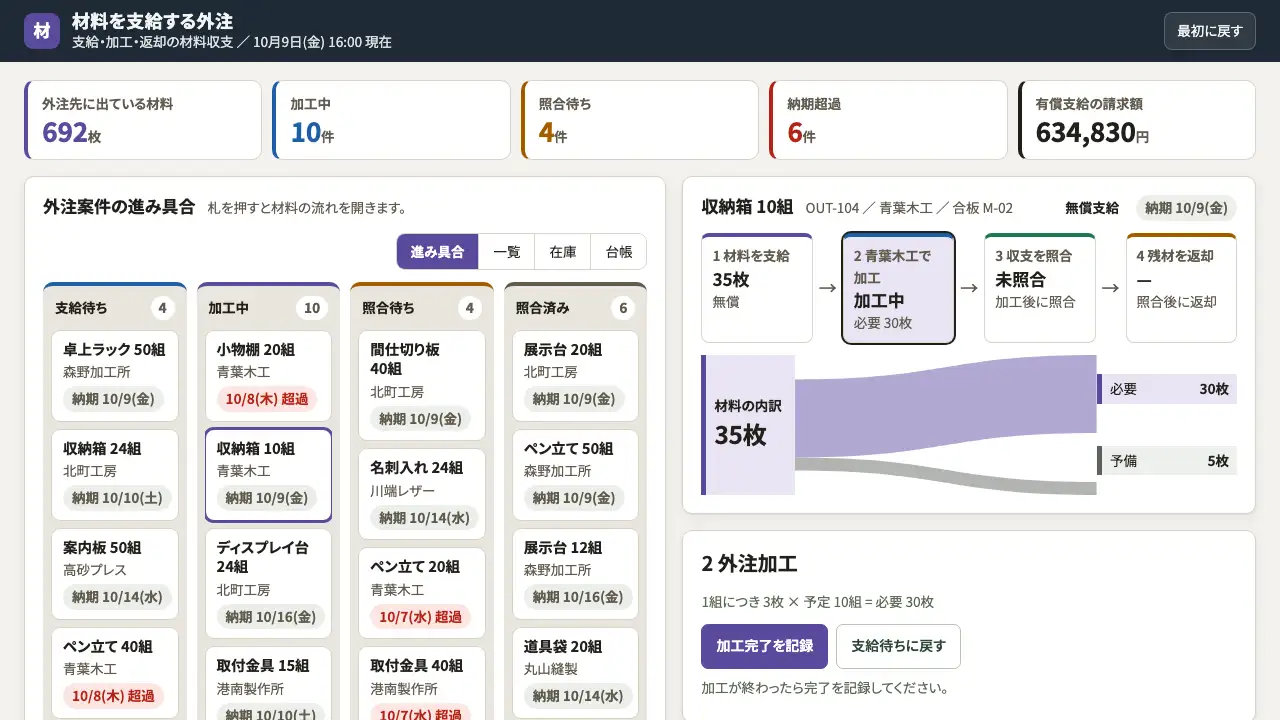Viewport: 1280px width, 720px height.
Task: Click the 予備 5枚 breakdown row
Action: (1167, 461)
